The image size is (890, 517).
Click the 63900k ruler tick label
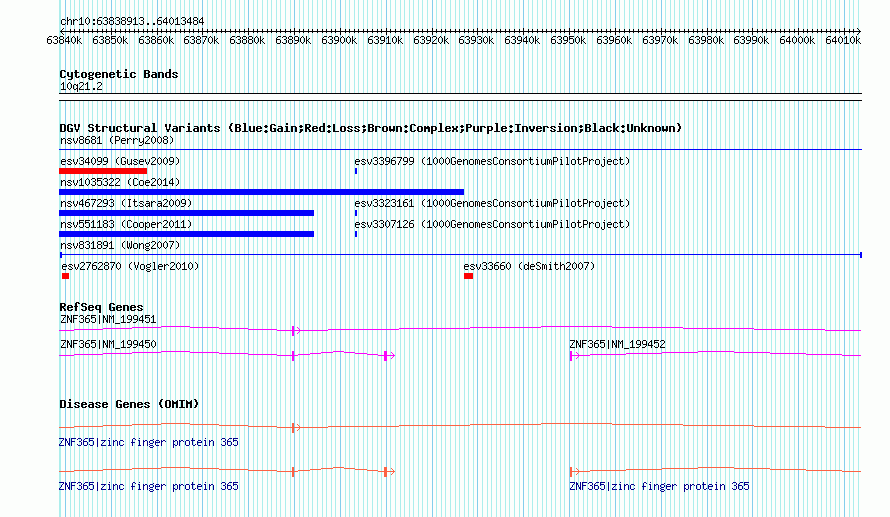339,40
